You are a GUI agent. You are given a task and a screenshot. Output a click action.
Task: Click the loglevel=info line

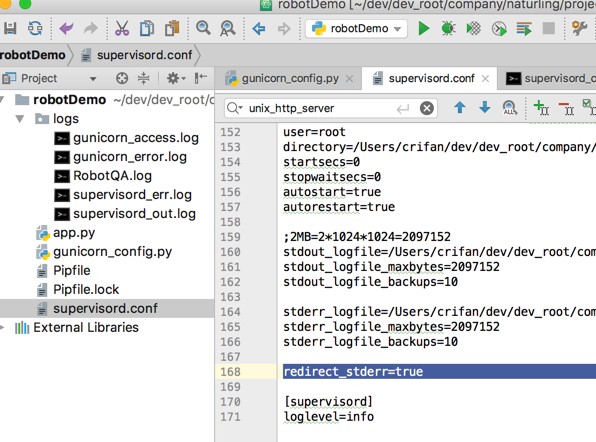pyautogui.click(x=329, y=417)
